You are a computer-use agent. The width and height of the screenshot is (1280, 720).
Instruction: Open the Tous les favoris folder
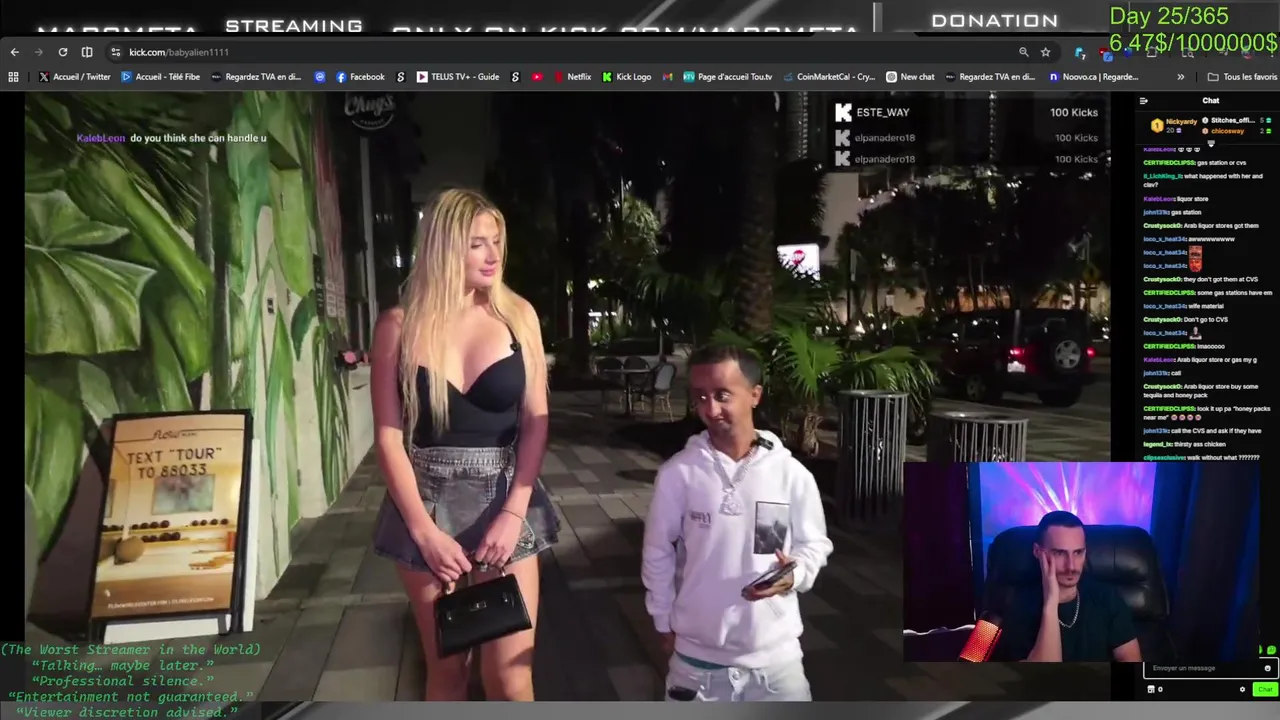pos(1242,77)
